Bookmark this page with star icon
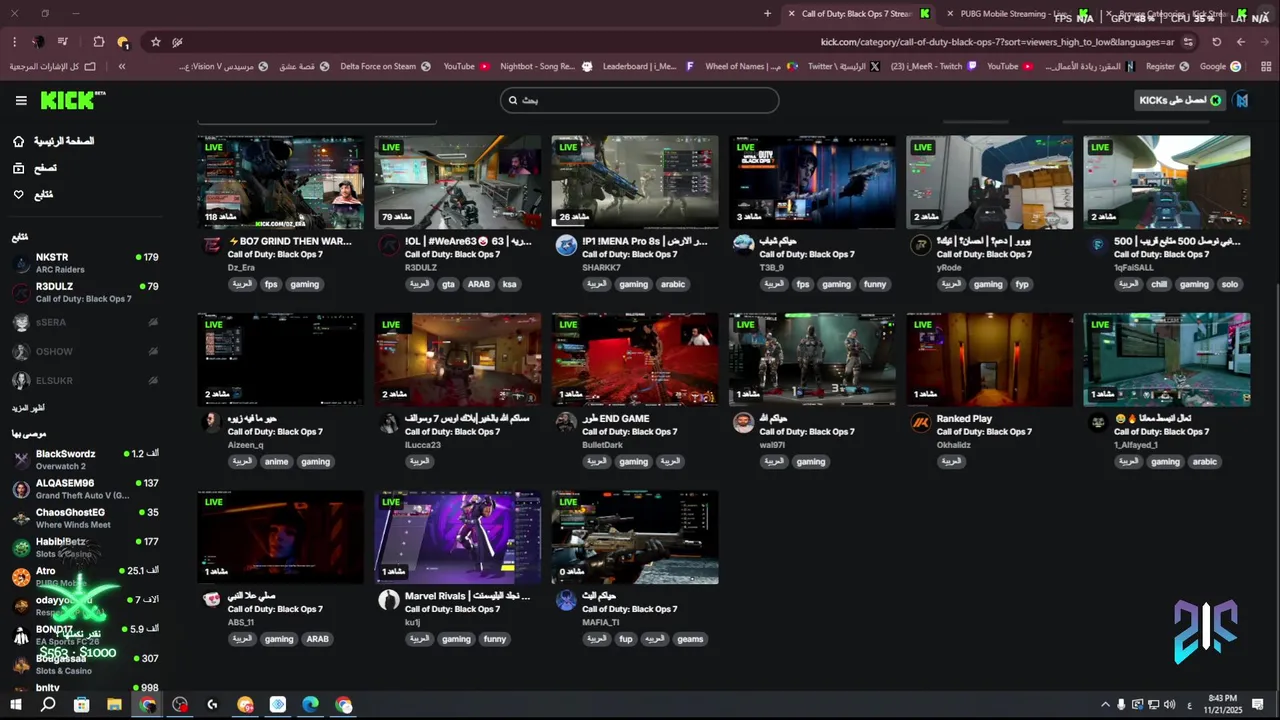This screenshot has width=1280, height=720. 155,42
